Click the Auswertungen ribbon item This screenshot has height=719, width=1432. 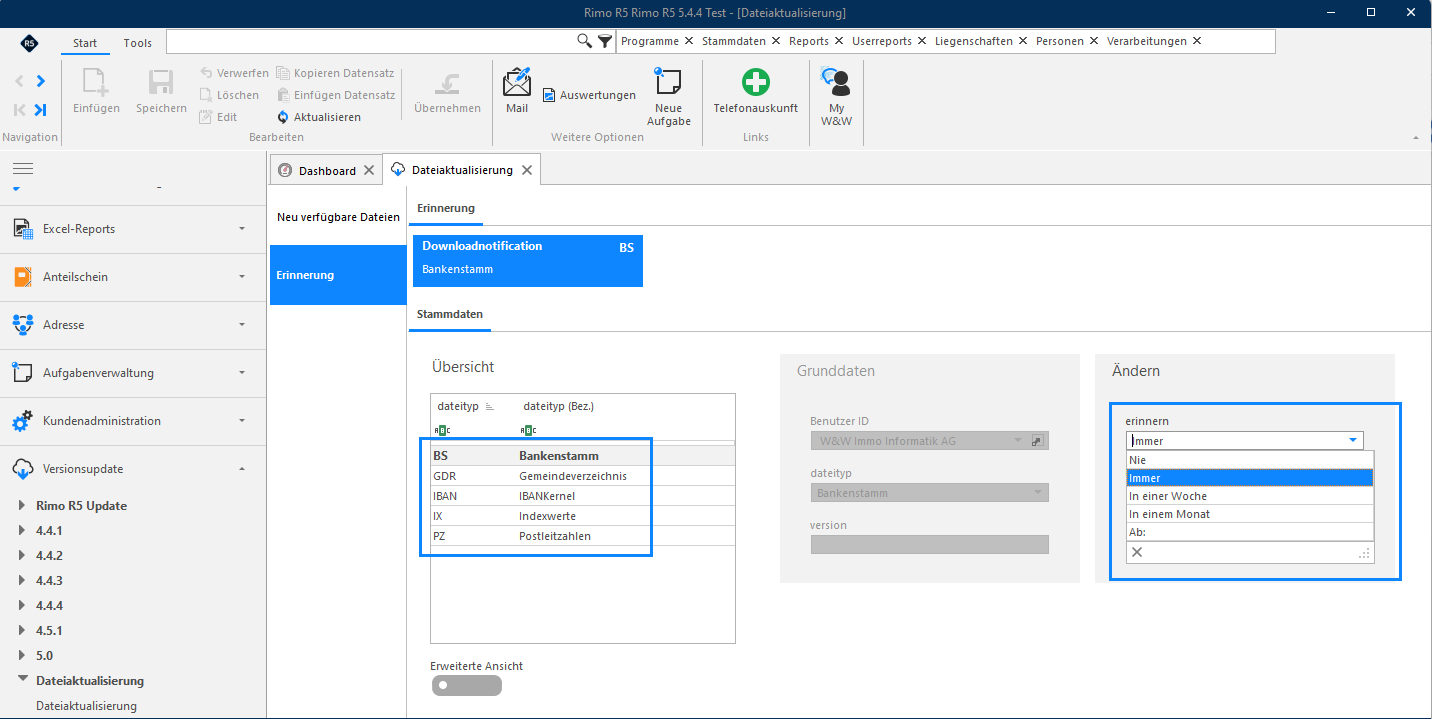click(x=590, y=95)
